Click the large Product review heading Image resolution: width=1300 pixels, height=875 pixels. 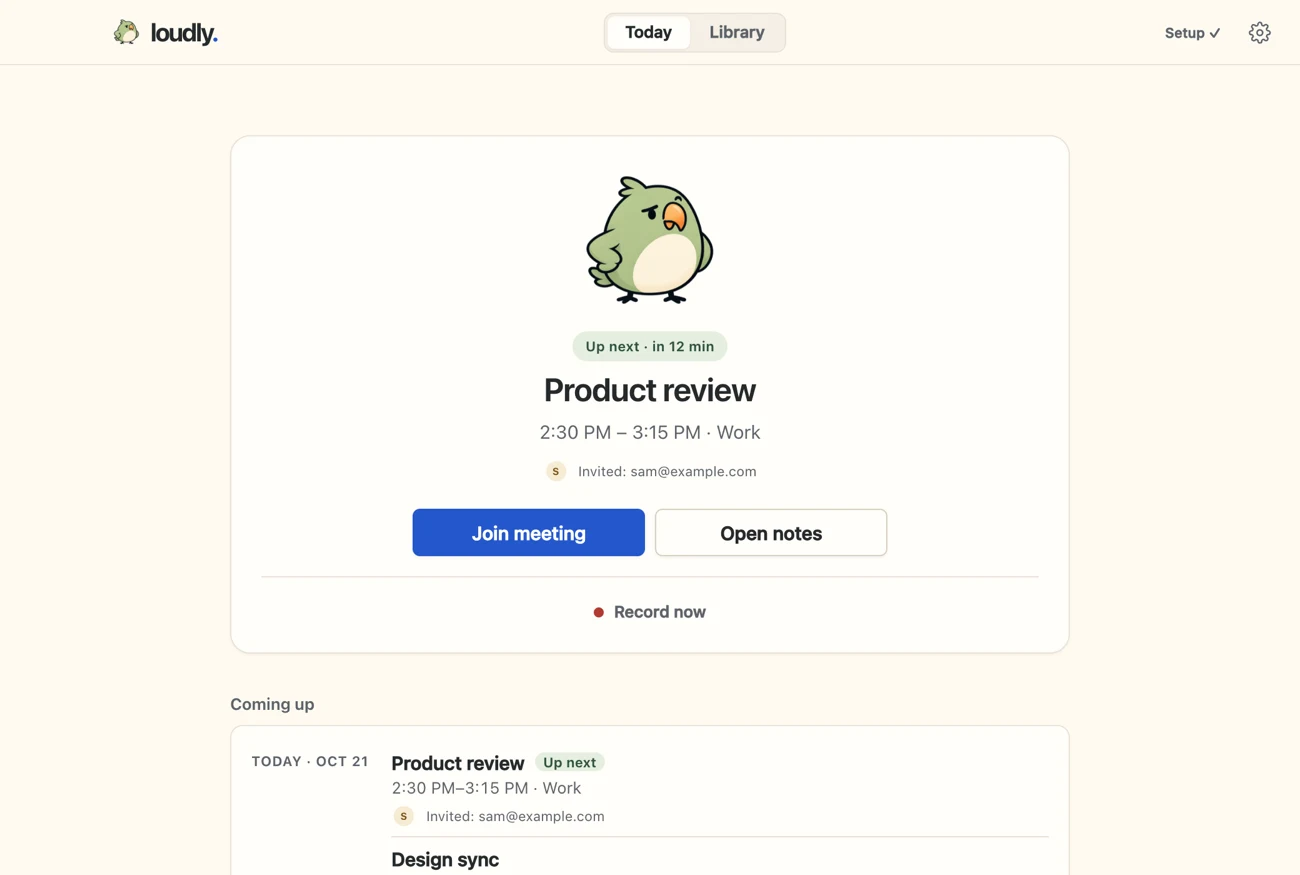(650, 390)
